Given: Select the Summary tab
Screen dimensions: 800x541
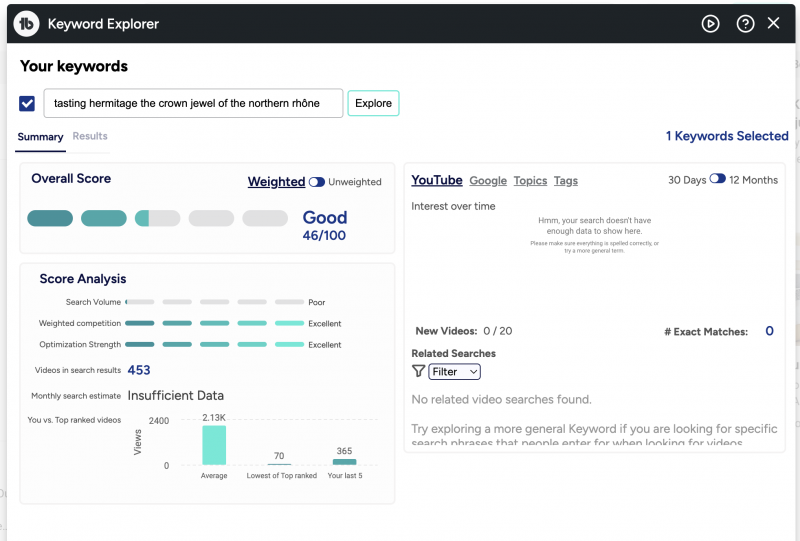Looking at the screenshot, I should pos(40,137).
